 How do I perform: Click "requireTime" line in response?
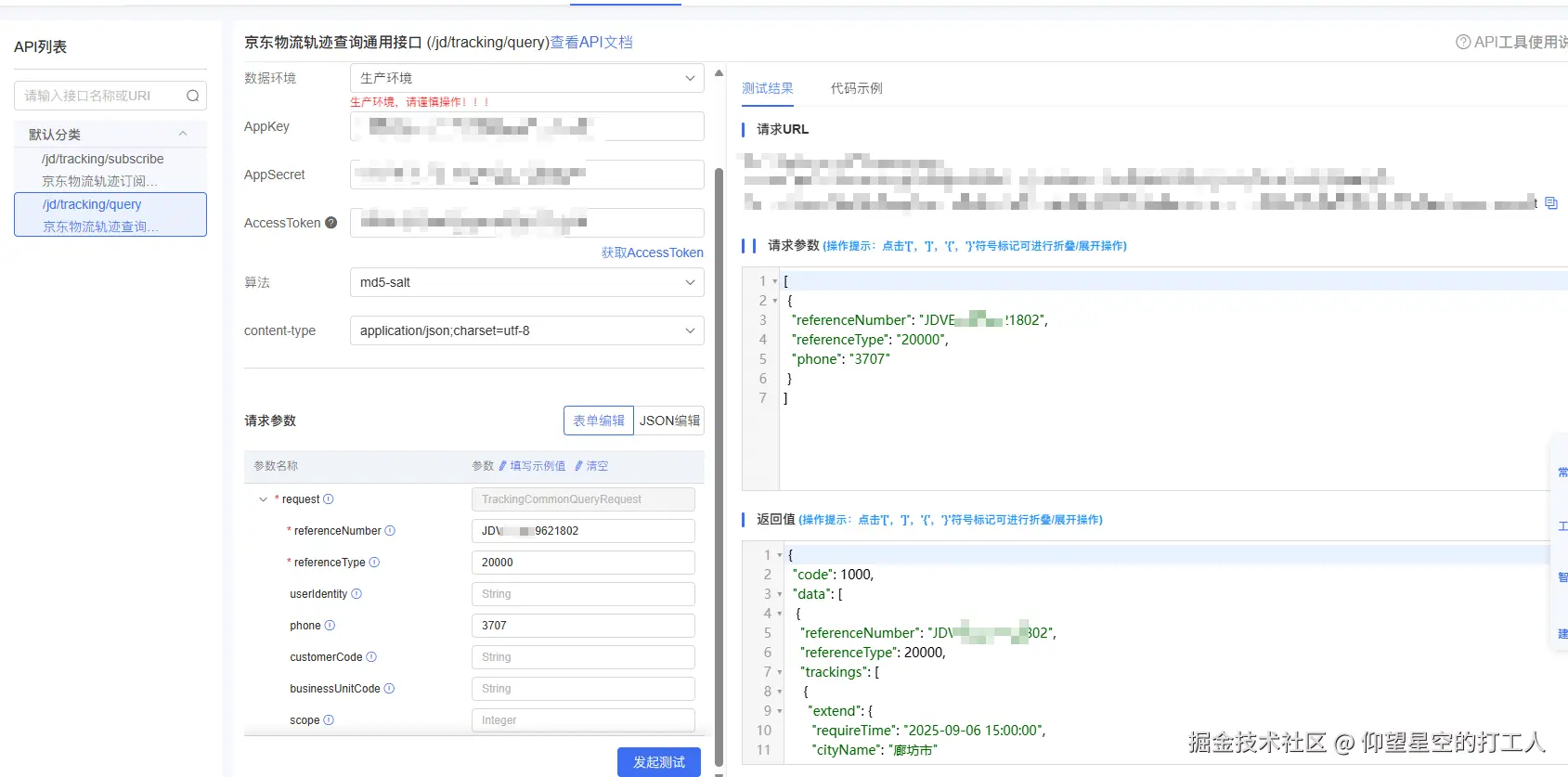pos(928,731)
